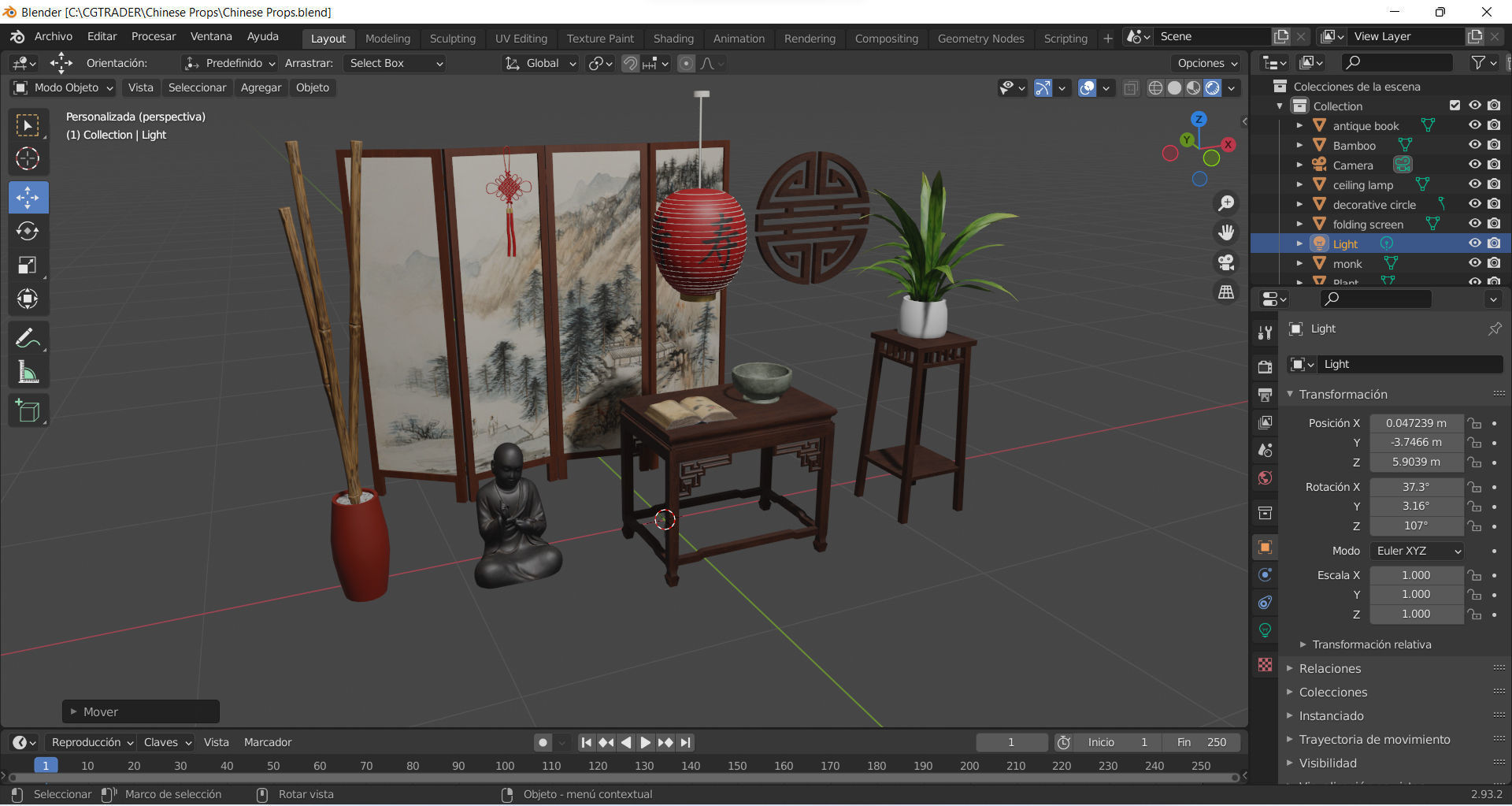The width and height of the screenshot is (1512, 806).
Task: Disable monk object in renders
Action: pyautogui.click(x=1494, y=263)
